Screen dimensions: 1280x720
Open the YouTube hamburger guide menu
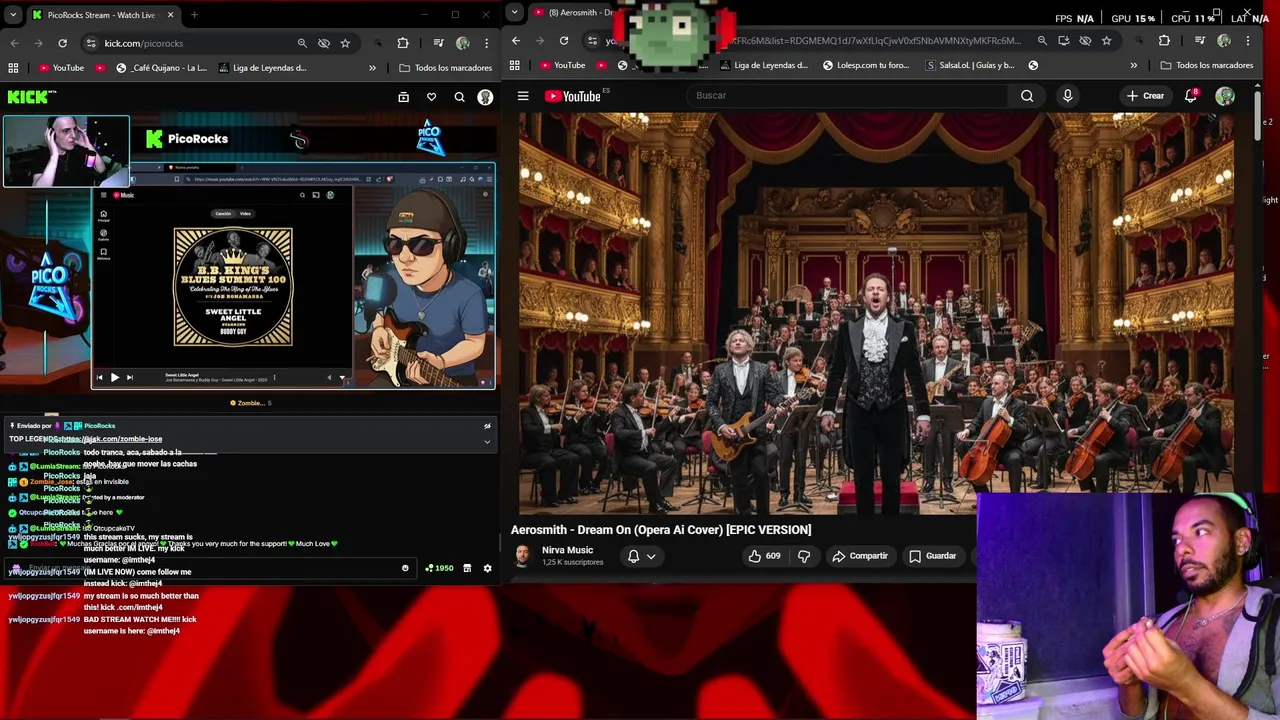(523, 96)
